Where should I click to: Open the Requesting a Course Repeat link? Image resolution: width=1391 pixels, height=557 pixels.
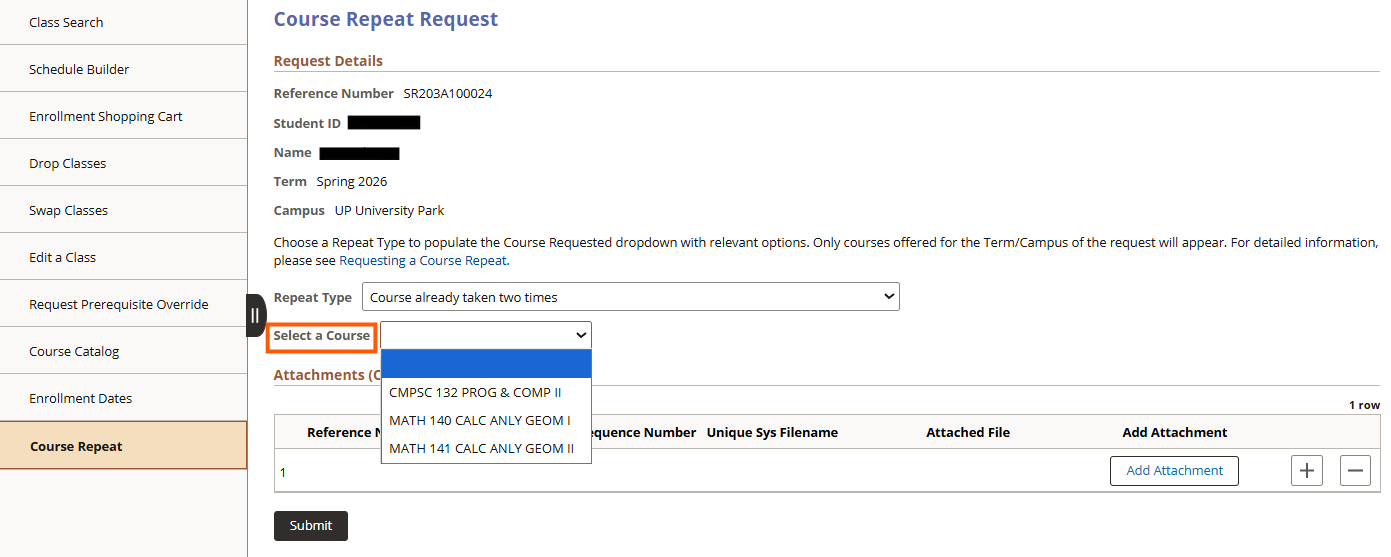click(424, 261)
